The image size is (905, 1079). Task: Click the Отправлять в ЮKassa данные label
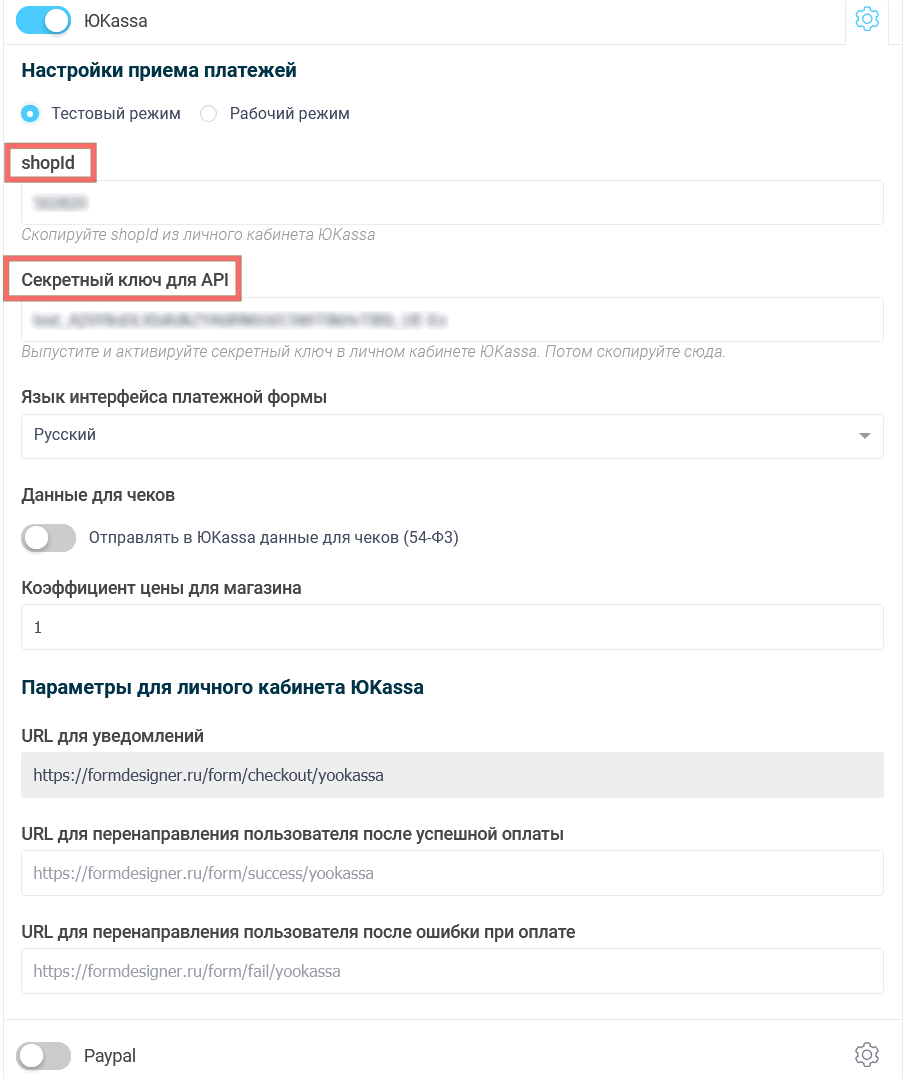point(273,538)
